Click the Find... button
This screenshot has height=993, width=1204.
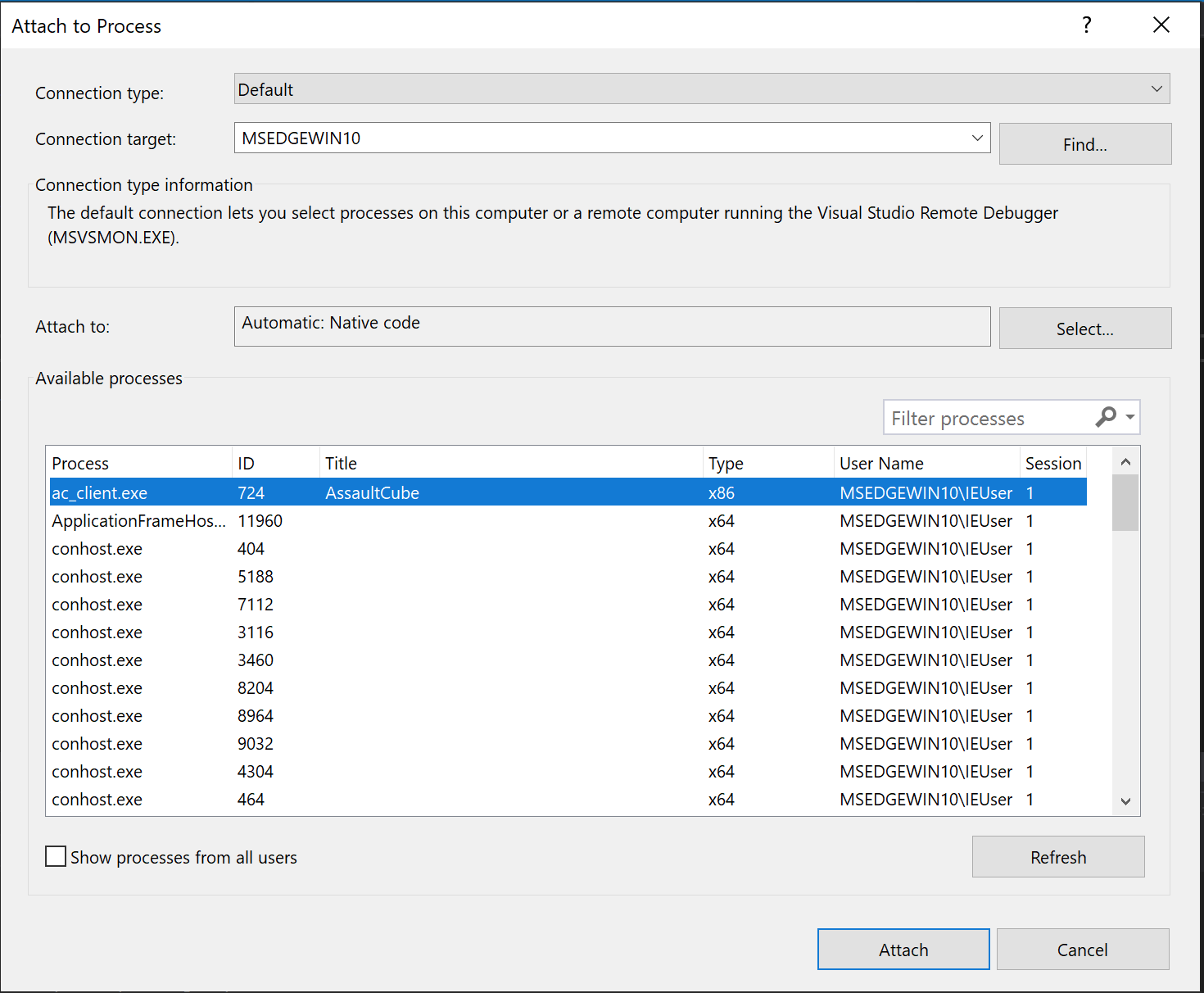[1085, 144]
